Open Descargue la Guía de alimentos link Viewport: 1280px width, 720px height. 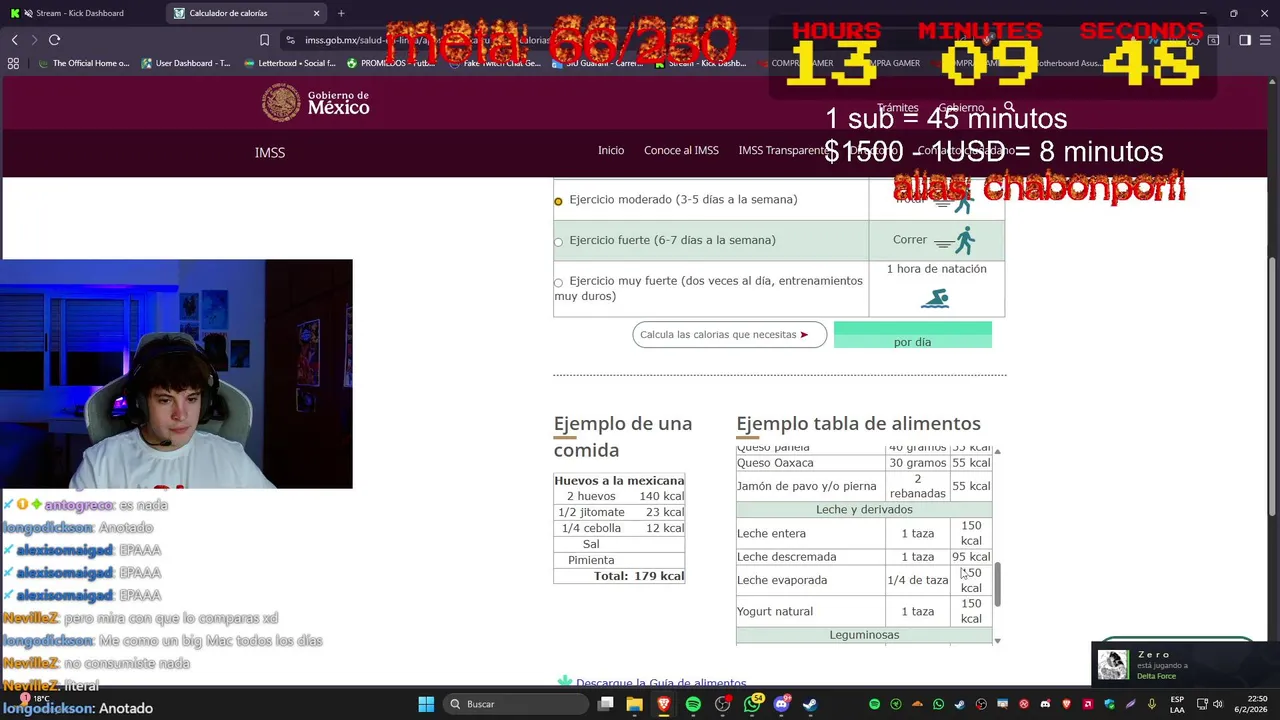pos(661,683)
